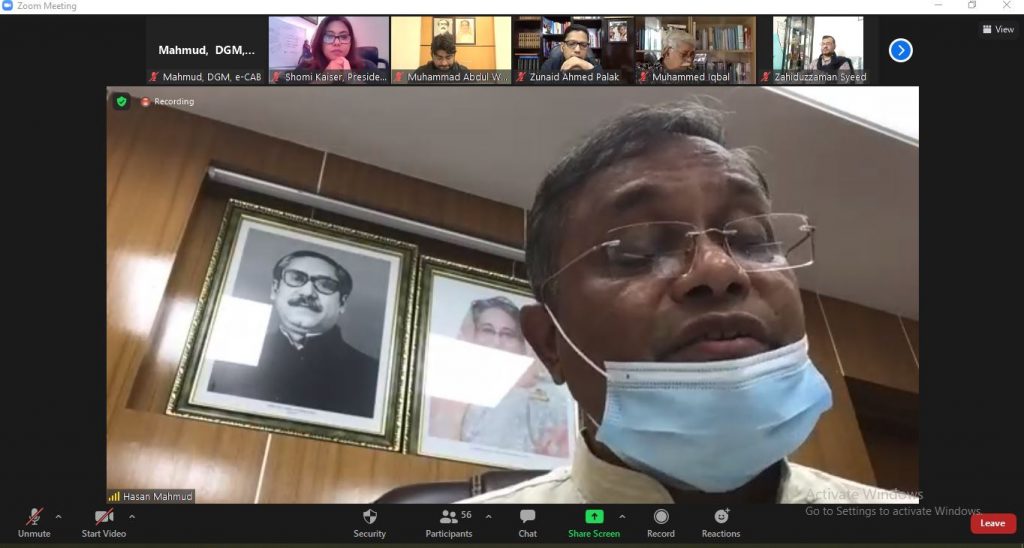Image resolution: width=1024 pixels, height=548 pixels.
Task: Toggle Start Video camera on
Action: [103, 517]
